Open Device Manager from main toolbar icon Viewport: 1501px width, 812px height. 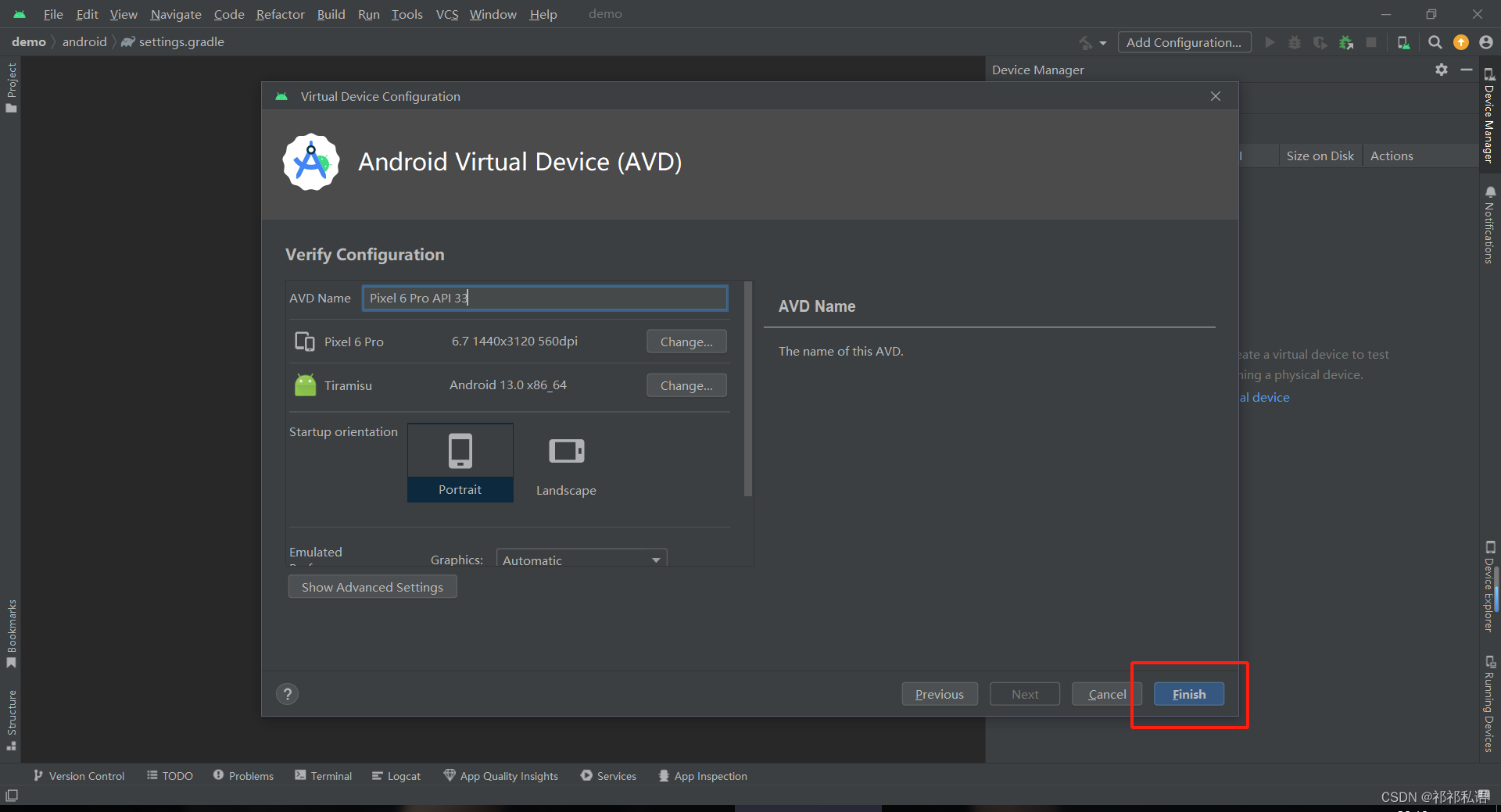click(1404, 42)
